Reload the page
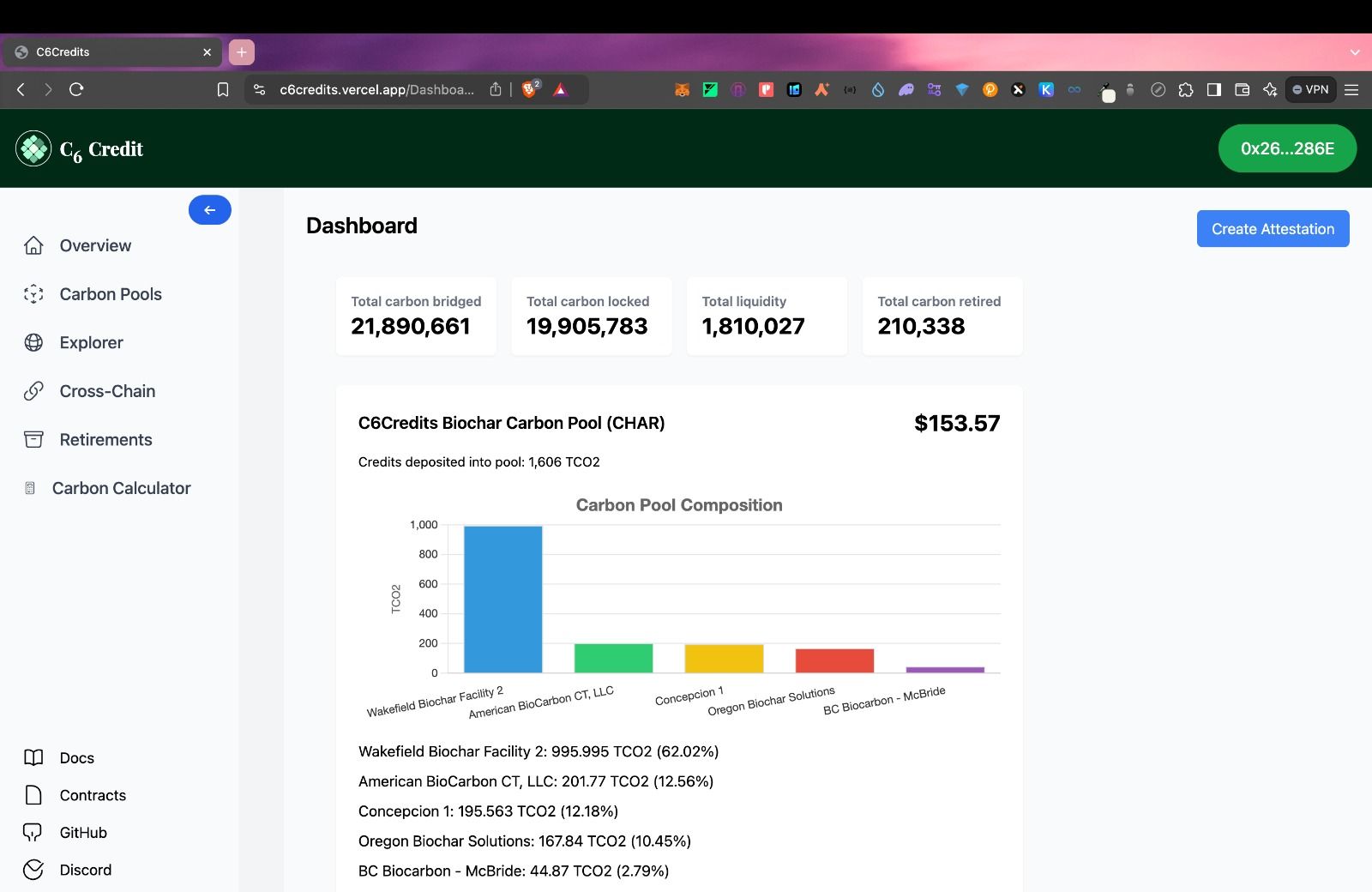1372x892 pixels. click(76, 89)
